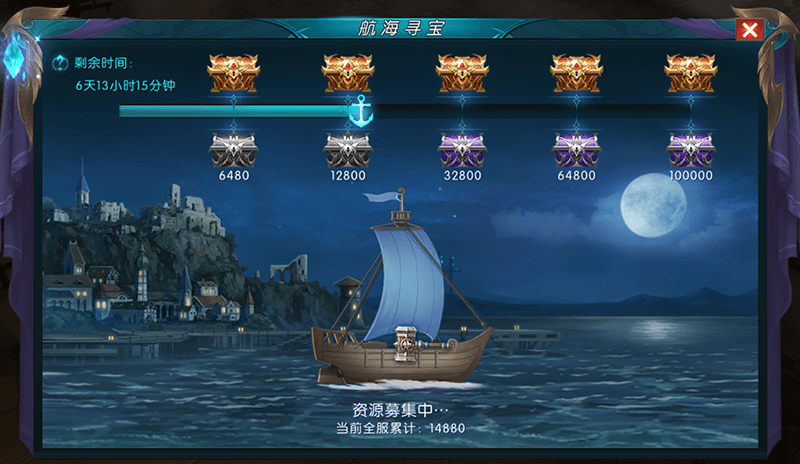
Task: Click the anchor marker on progress bar
Action: coord(361,111)
